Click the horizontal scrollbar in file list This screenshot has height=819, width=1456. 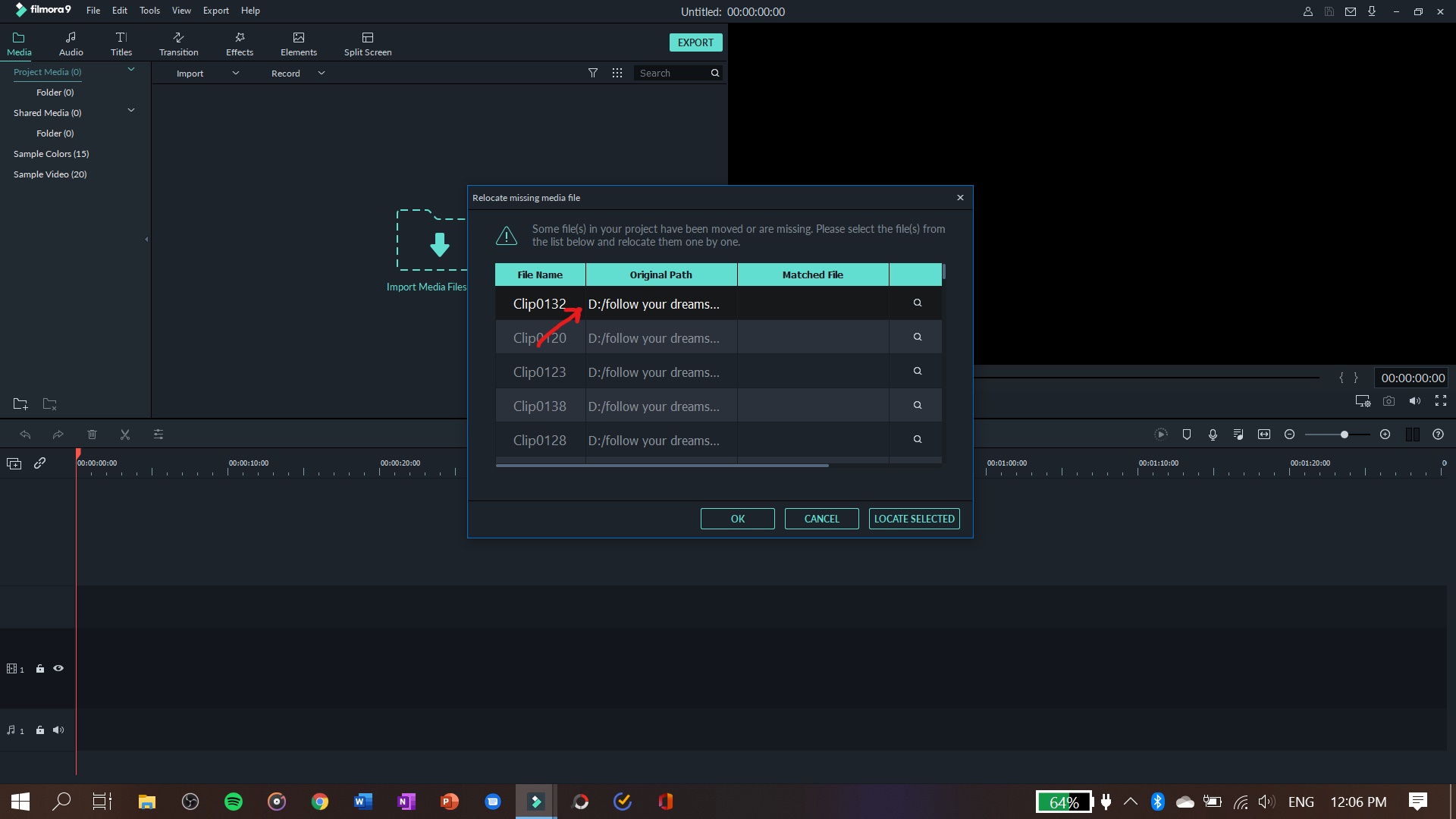tap(662, 465)
